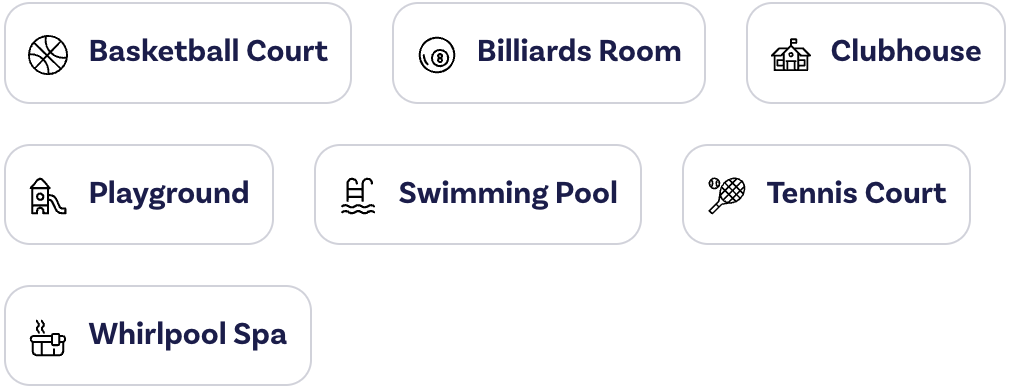Image resolution: width=1010 pixels, height=390 pixels.
Task: Open the Tennis Court amenity chip
Action: 826,195
